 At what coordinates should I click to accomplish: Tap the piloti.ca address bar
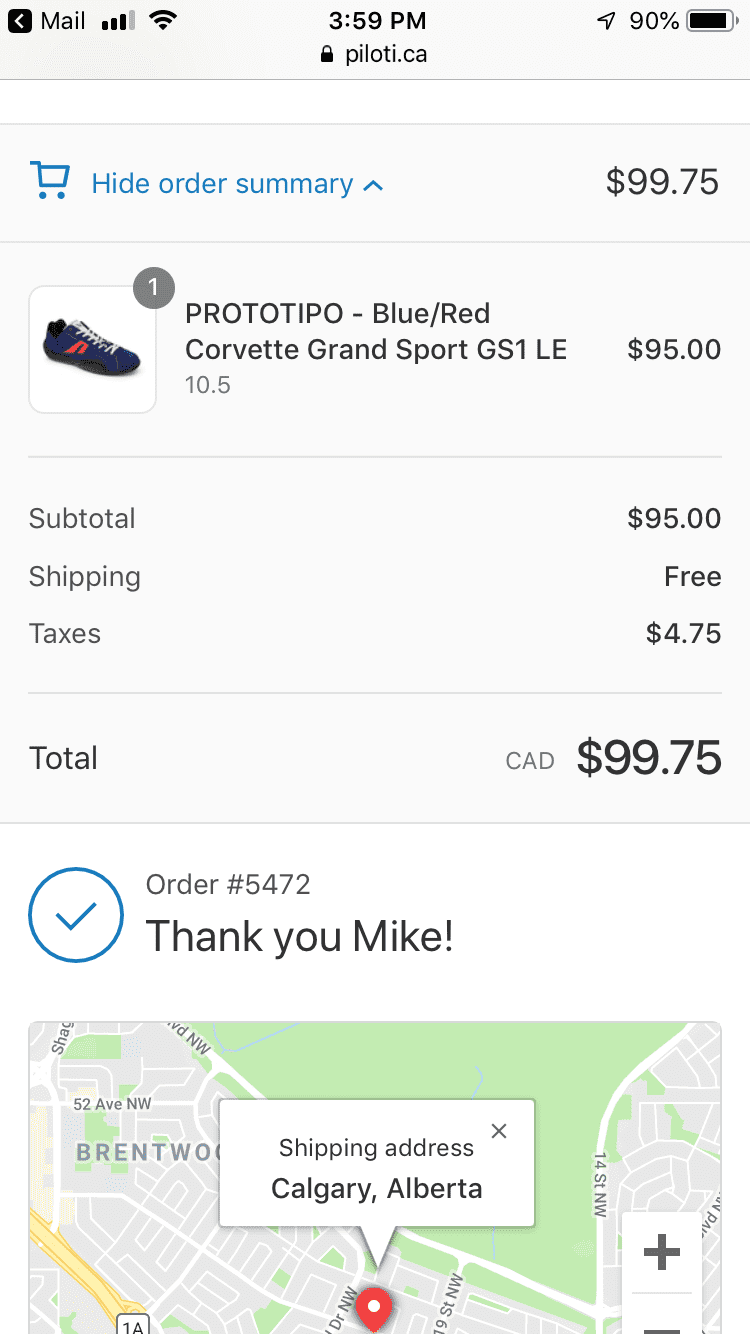click(x=375, y=54)
